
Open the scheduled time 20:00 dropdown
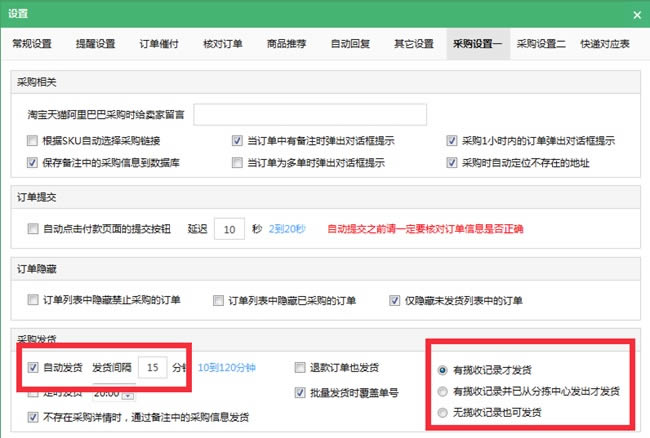point(129,395)
